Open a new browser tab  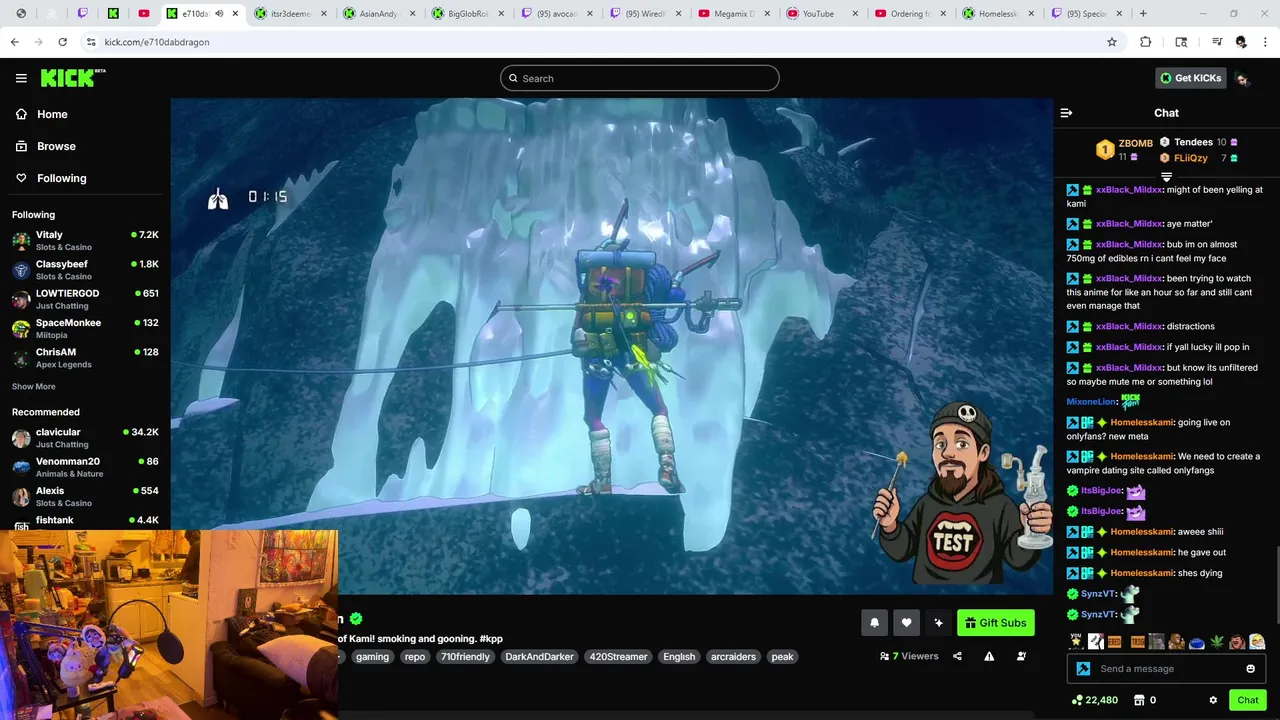coord(1143,14)
